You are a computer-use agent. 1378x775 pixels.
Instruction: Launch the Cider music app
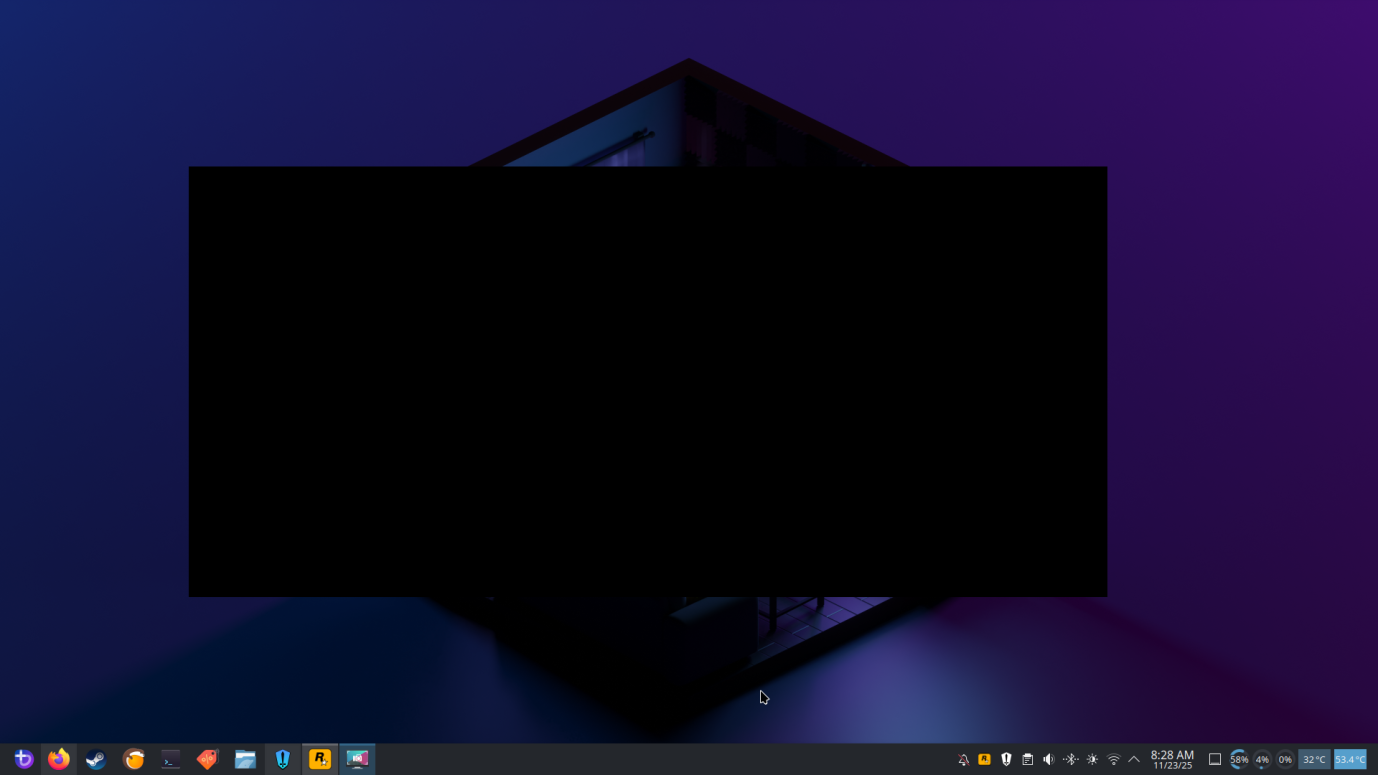[132, 759]
